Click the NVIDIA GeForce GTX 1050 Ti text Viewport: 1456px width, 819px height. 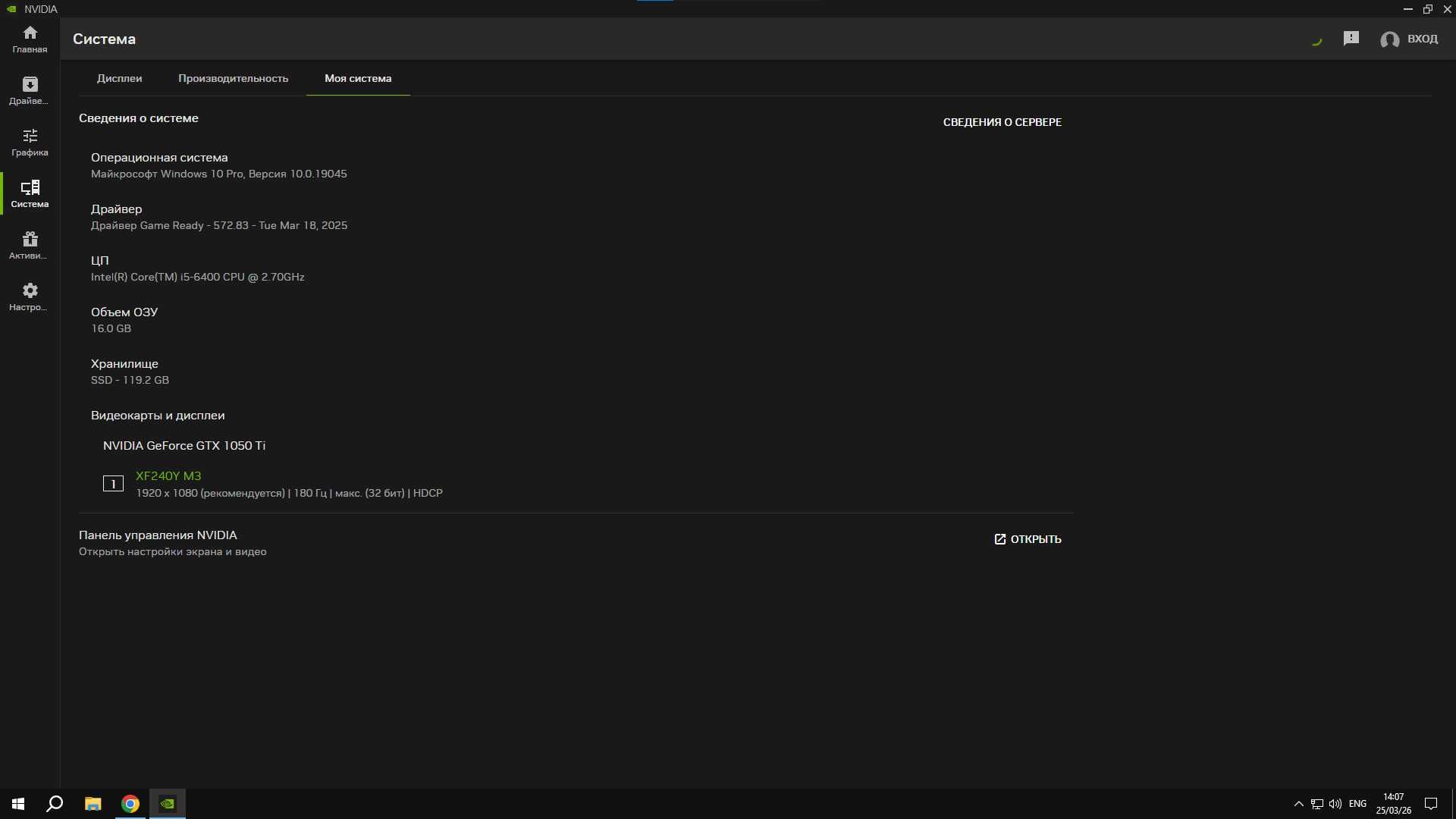coord(184,446)
